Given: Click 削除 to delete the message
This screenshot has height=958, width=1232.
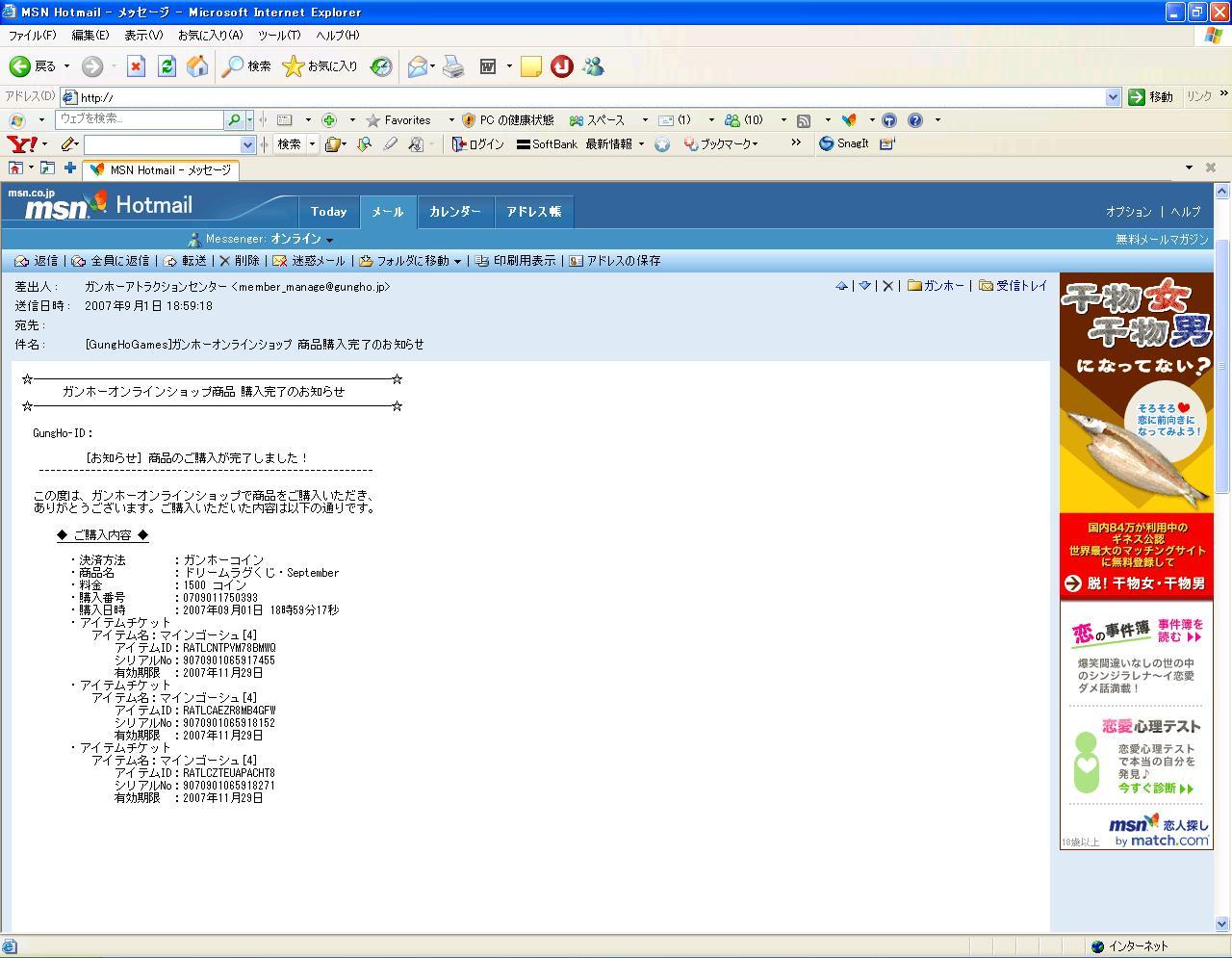Looking at the screenshot, I should pos(240,261).
